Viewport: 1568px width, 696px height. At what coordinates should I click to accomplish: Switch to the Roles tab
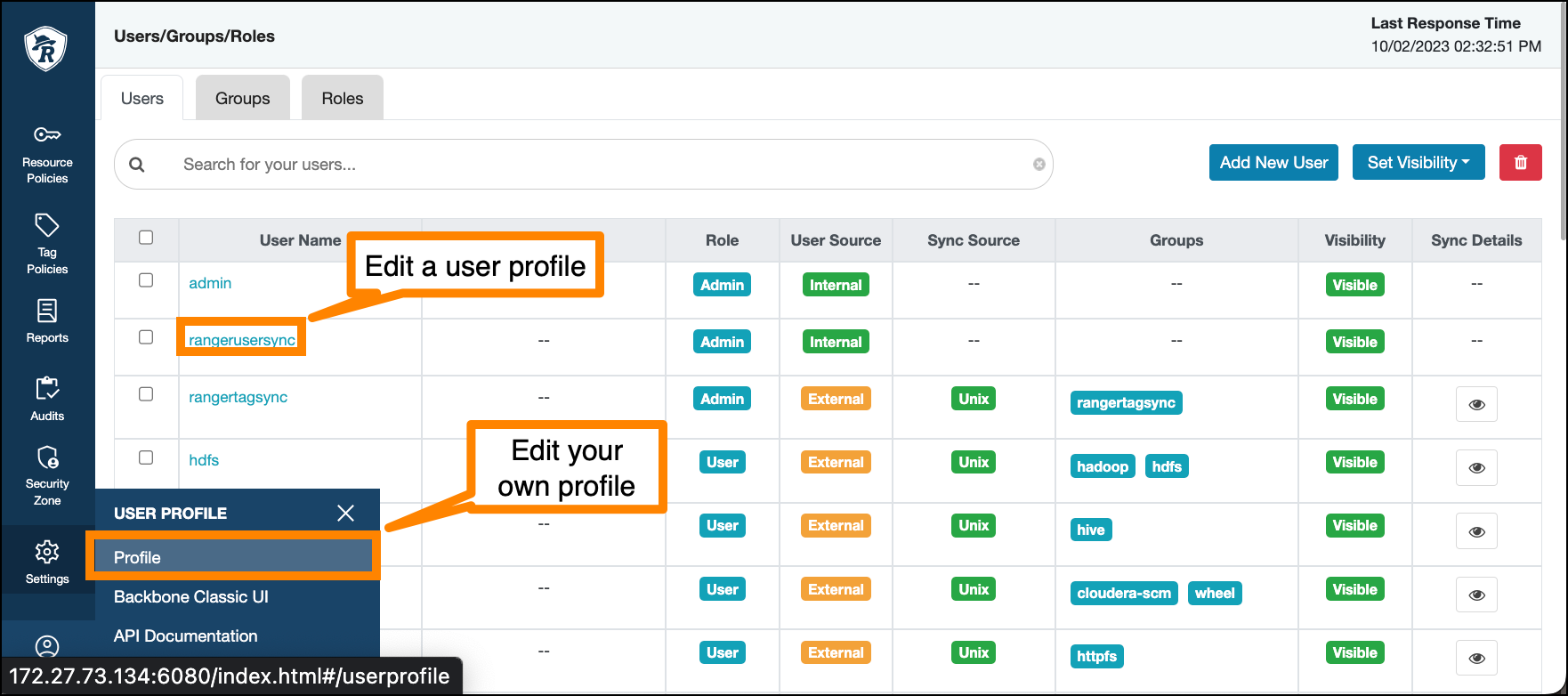pos(342,99)
